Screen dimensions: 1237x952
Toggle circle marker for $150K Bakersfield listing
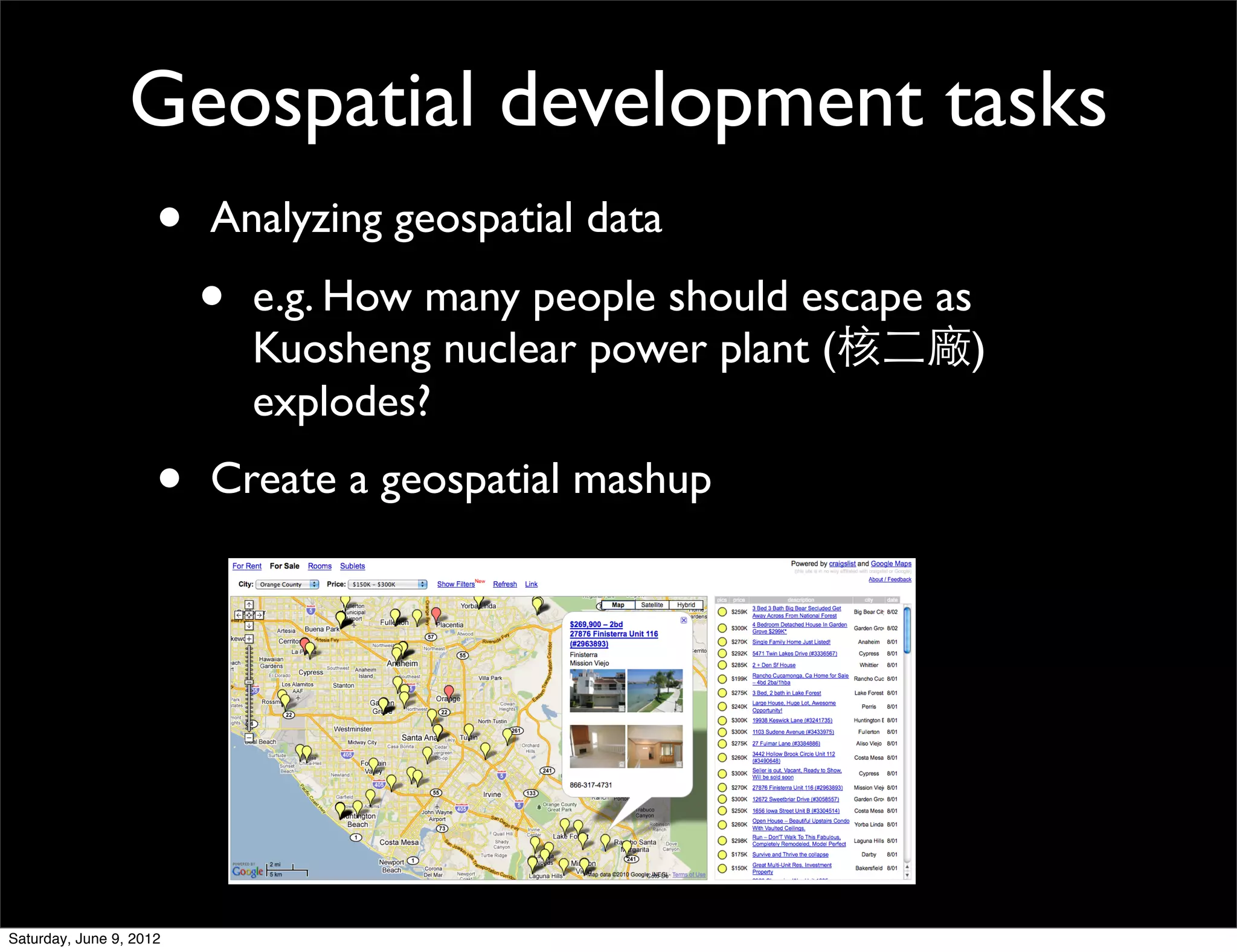[722, 869]
